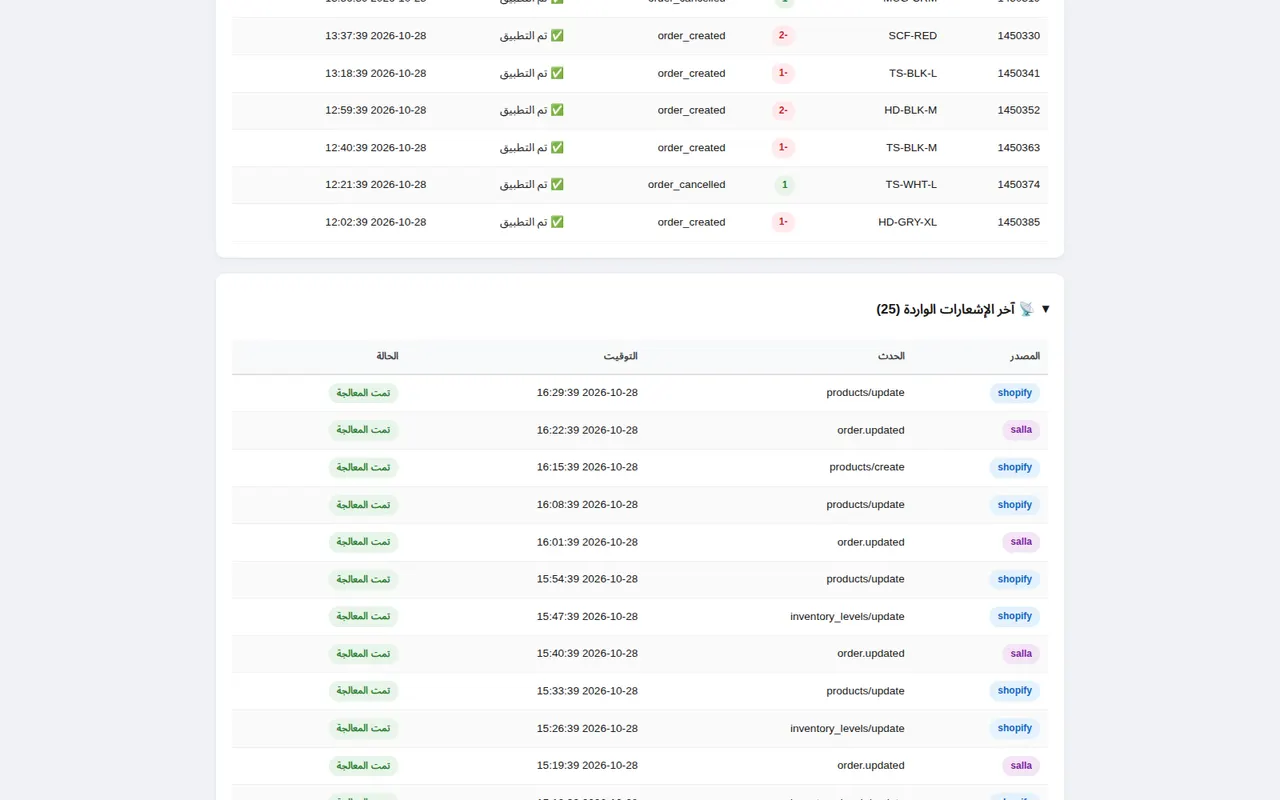Click the green check icon in row 1450341

pyautogui.click(x=557, y=73)
